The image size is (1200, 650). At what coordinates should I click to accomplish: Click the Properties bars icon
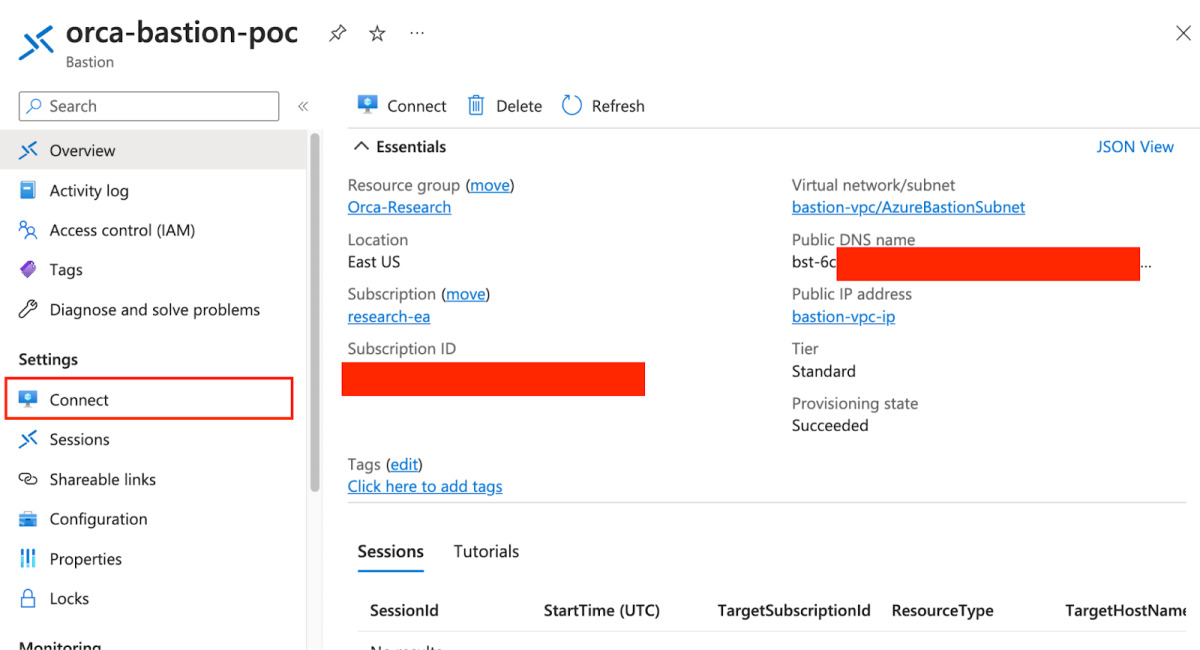pos(28,559)
